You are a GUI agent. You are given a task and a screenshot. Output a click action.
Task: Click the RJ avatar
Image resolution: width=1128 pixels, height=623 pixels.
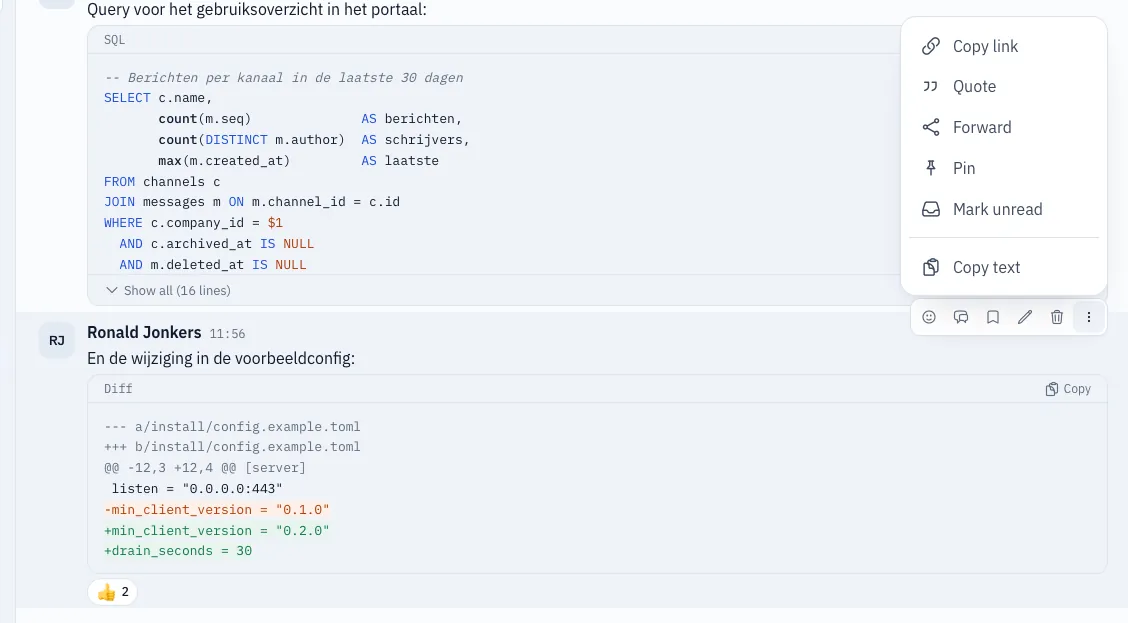pos(57,340)
